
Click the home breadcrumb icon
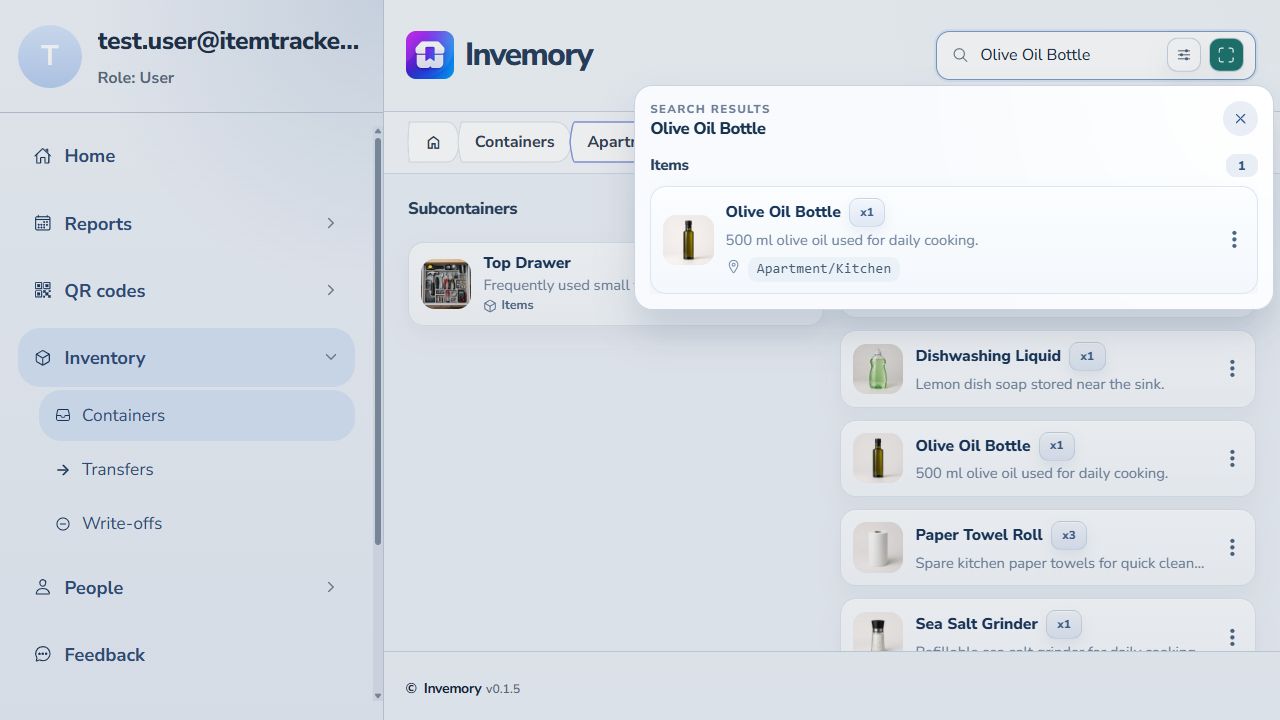point(433,142)
